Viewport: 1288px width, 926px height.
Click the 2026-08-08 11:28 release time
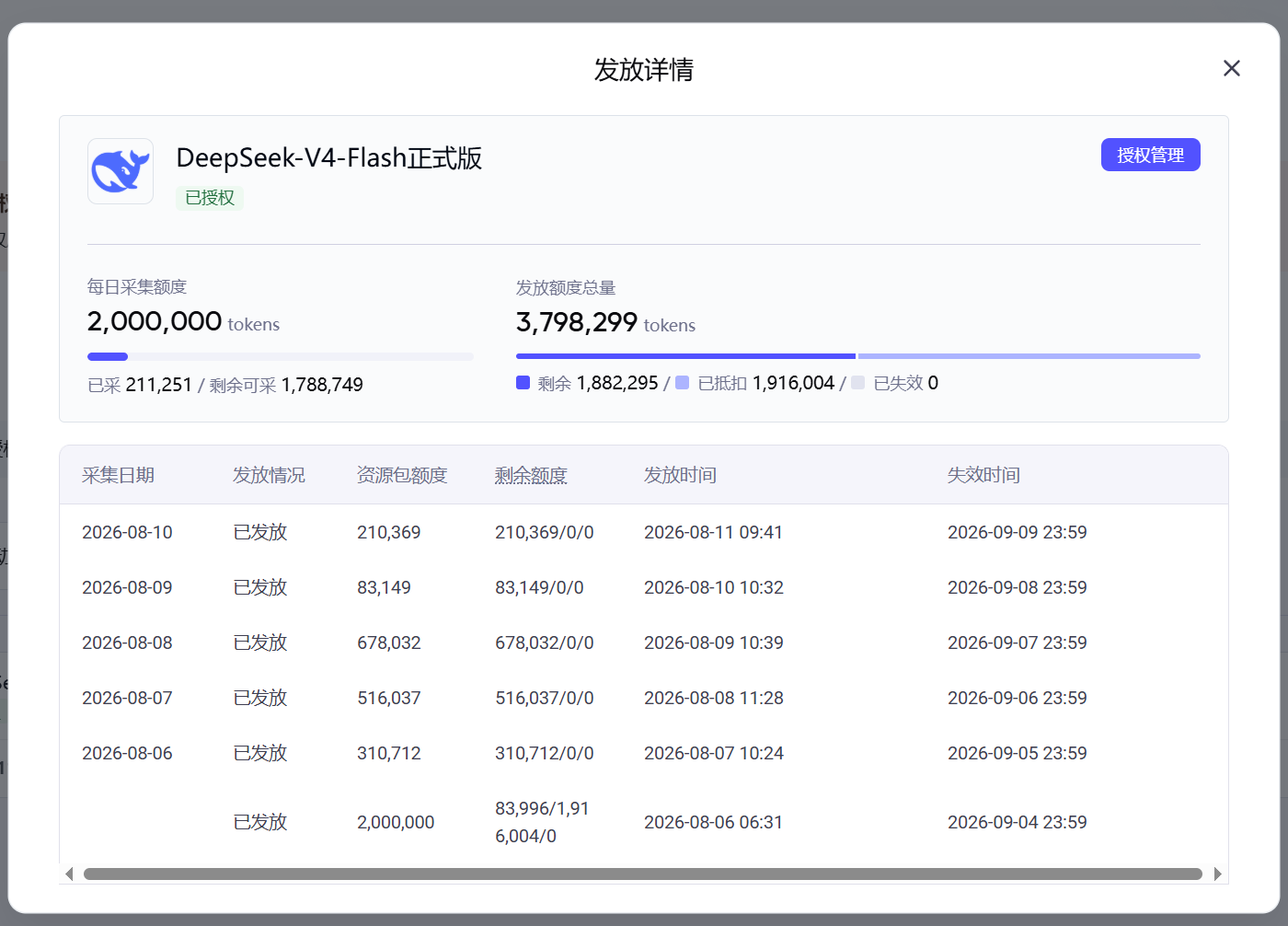coord(714,698)
